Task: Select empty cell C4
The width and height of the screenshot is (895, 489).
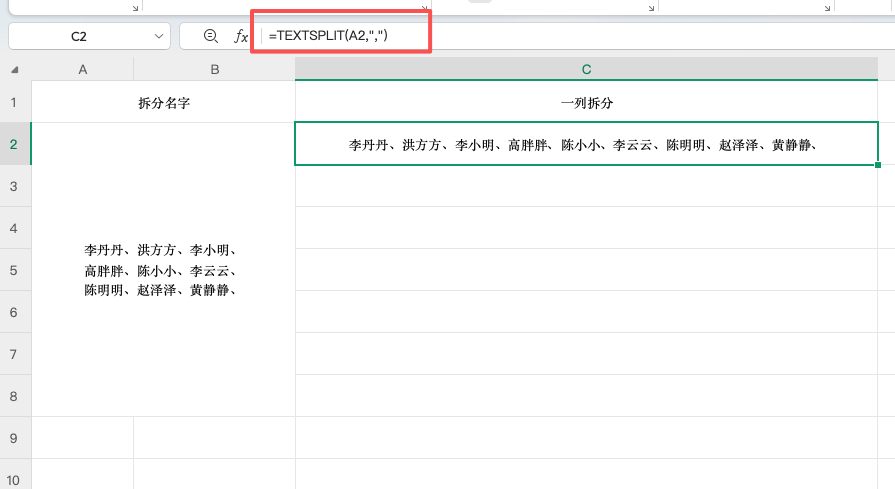Action: tap(586, 228)
